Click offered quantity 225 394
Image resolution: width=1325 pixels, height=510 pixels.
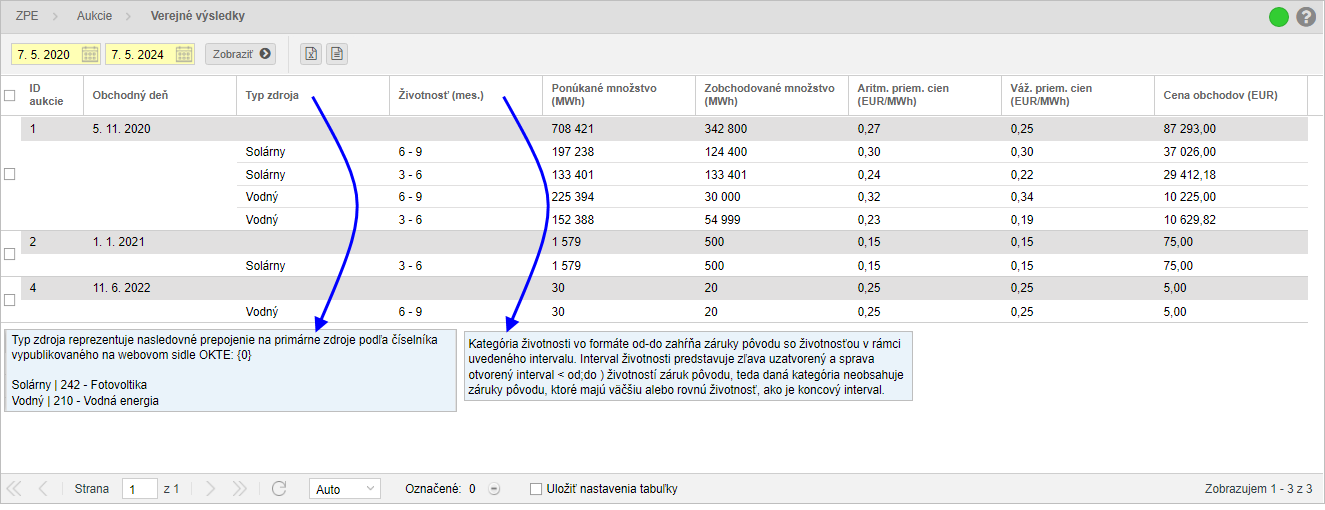point(573,197)
